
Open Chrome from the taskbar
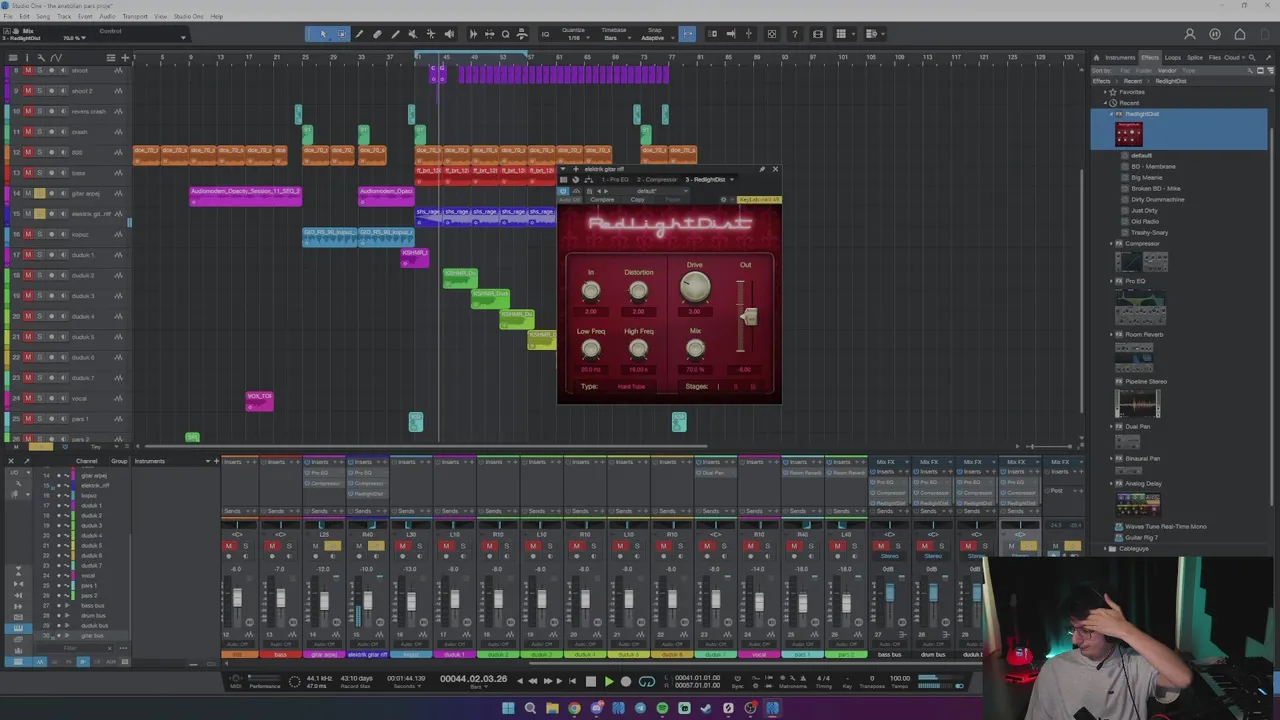[x=574, y=708]
